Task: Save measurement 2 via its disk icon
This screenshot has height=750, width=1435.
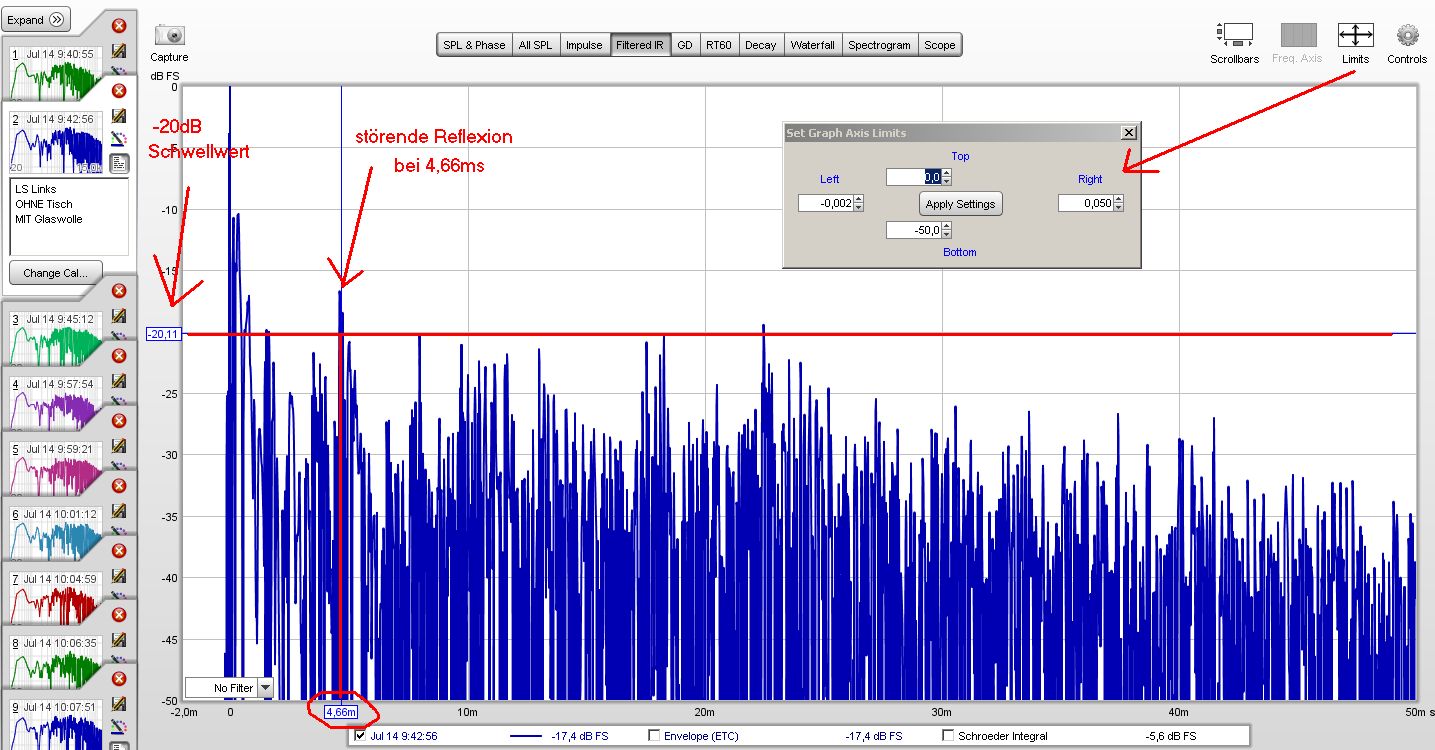Action: (119, 116)
